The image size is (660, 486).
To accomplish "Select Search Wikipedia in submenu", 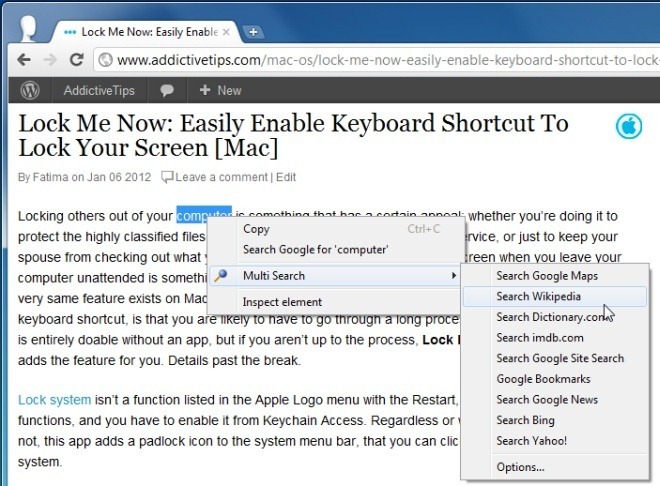I will [555, 296].
